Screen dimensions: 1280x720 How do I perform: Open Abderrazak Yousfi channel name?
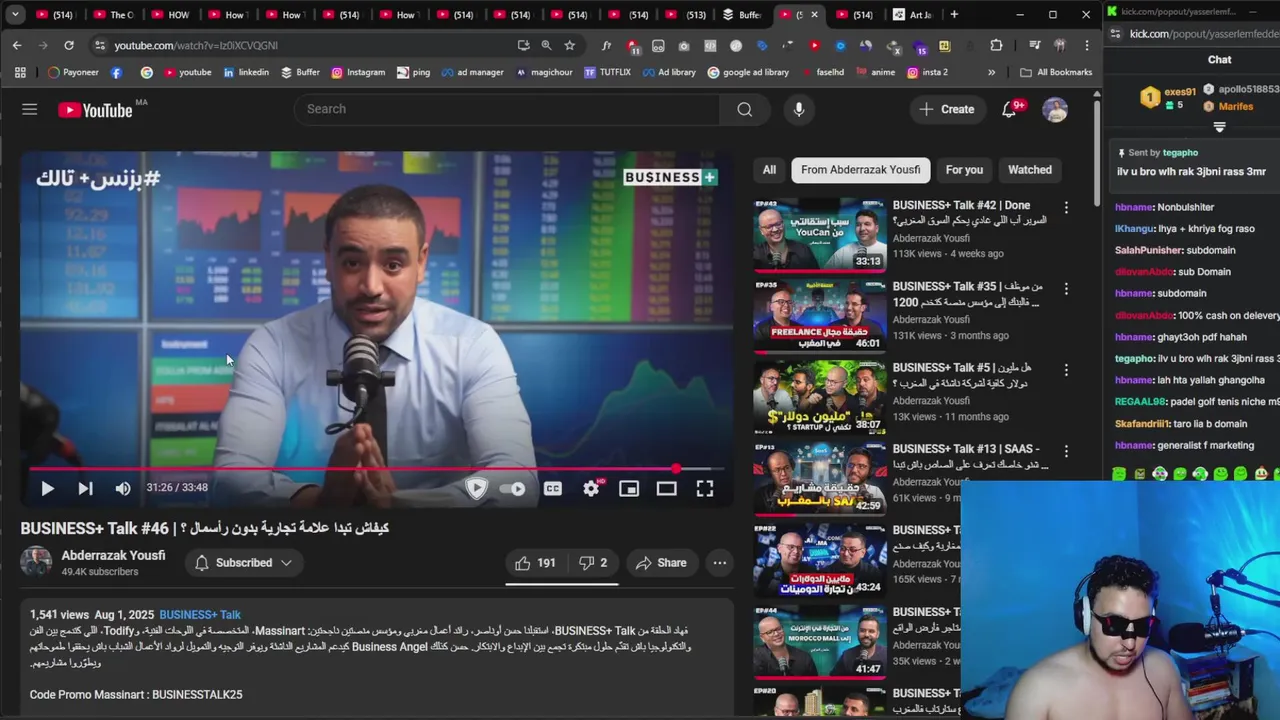pyautogui.click(x=113, y=555)
